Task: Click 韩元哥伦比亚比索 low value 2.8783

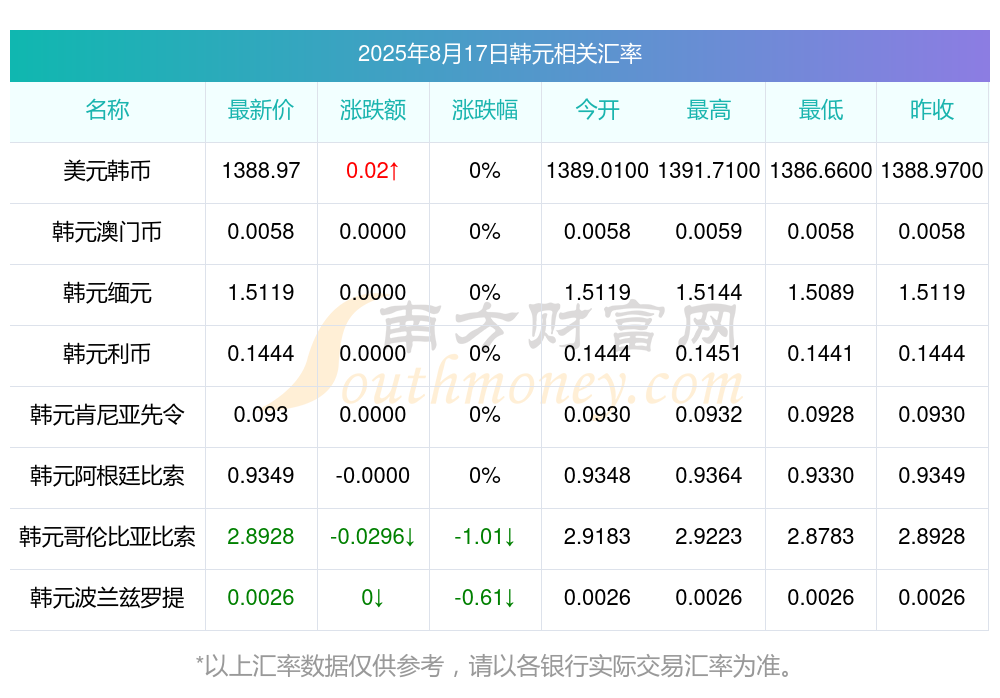Action: (x=821, y=536)
